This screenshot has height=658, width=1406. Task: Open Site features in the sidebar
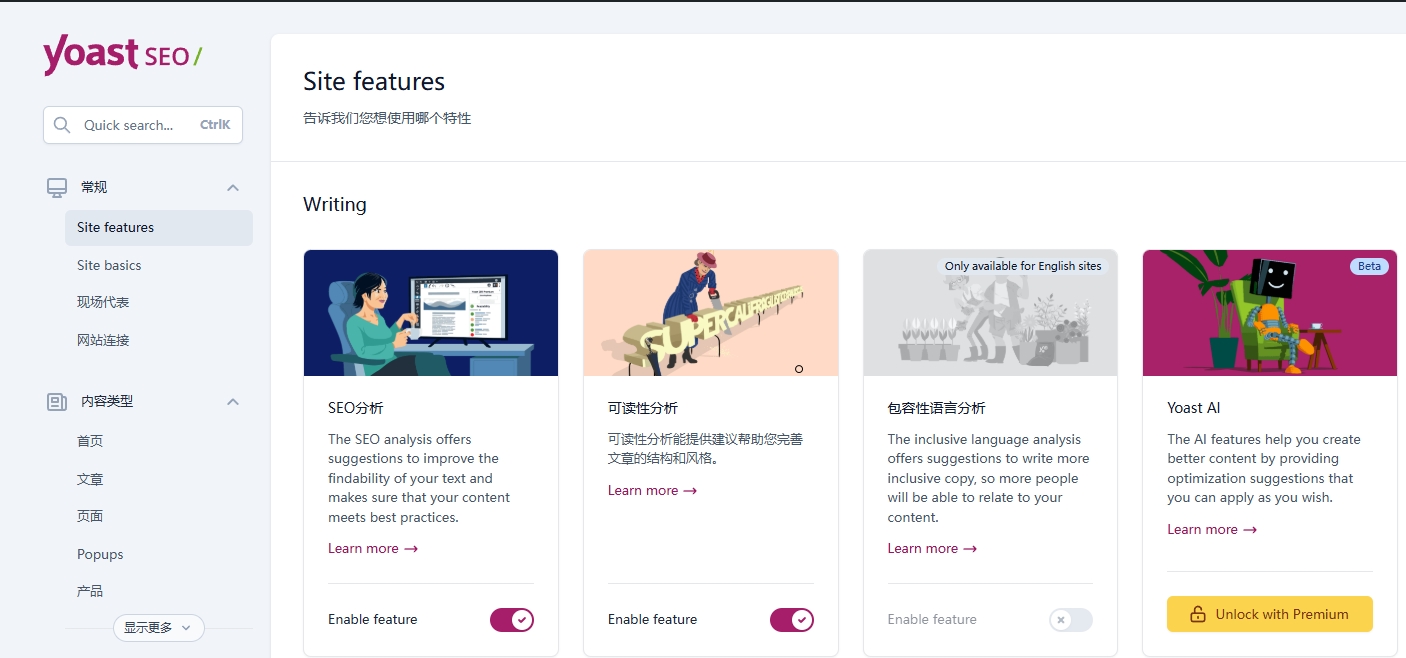pyautogui.click(x=158, y=227)
